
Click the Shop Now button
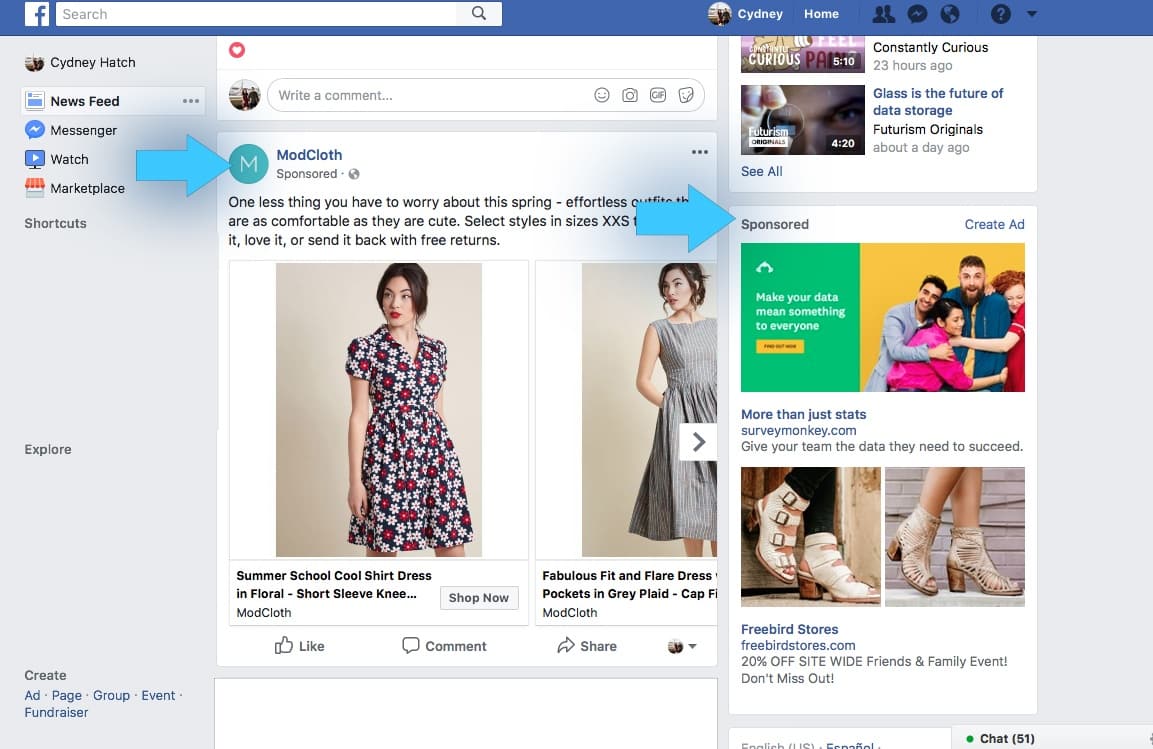[x=479, y=598]
